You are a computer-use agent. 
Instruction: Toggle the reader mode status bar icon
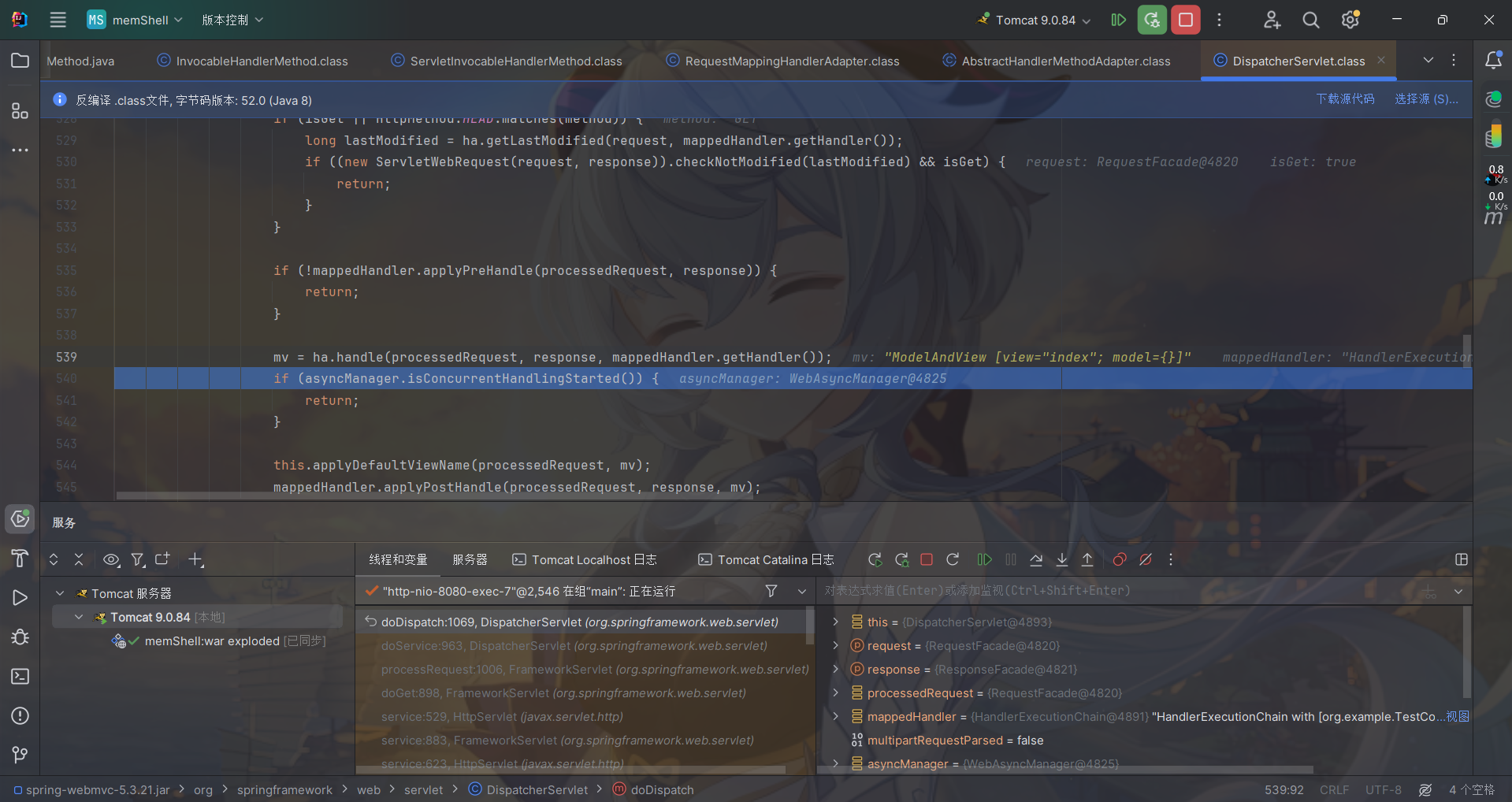click(x=1425, y=790)
